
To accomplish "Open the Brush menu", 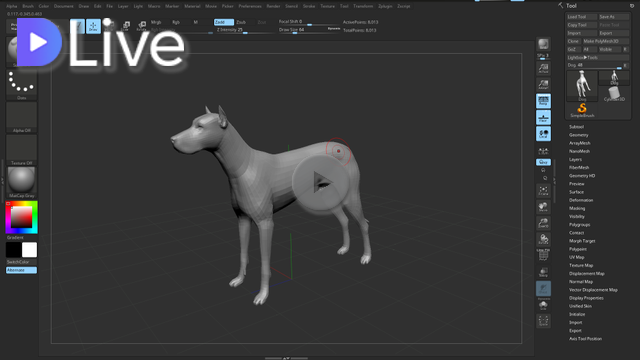I will tap(28, 6).
